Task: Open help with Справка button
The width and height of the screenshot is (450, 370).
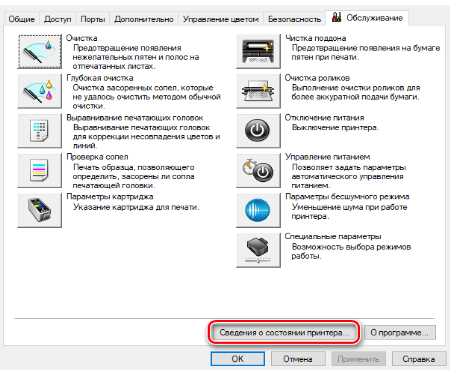Action: 419,359
